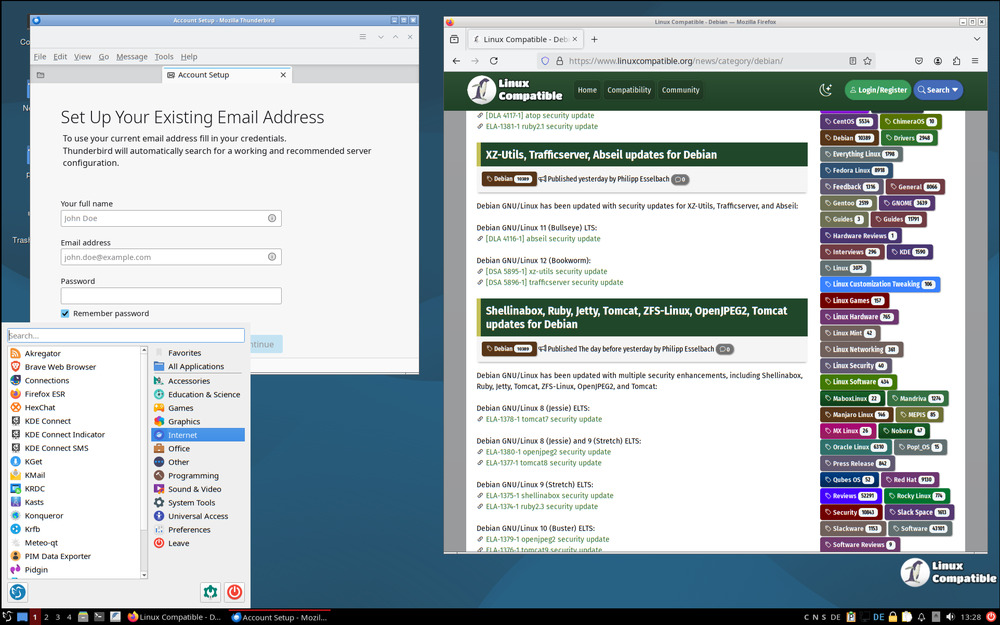Open HexChat from the Internet list
This screenshot has width=1000, height=625.
(40, 408)
